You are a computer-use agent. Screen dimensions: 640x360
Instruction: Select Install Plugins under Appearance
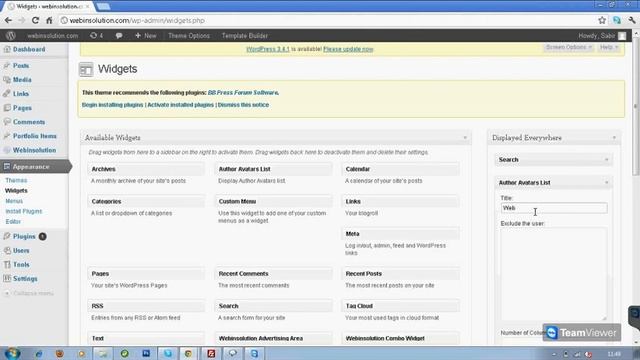coord(24,211)
